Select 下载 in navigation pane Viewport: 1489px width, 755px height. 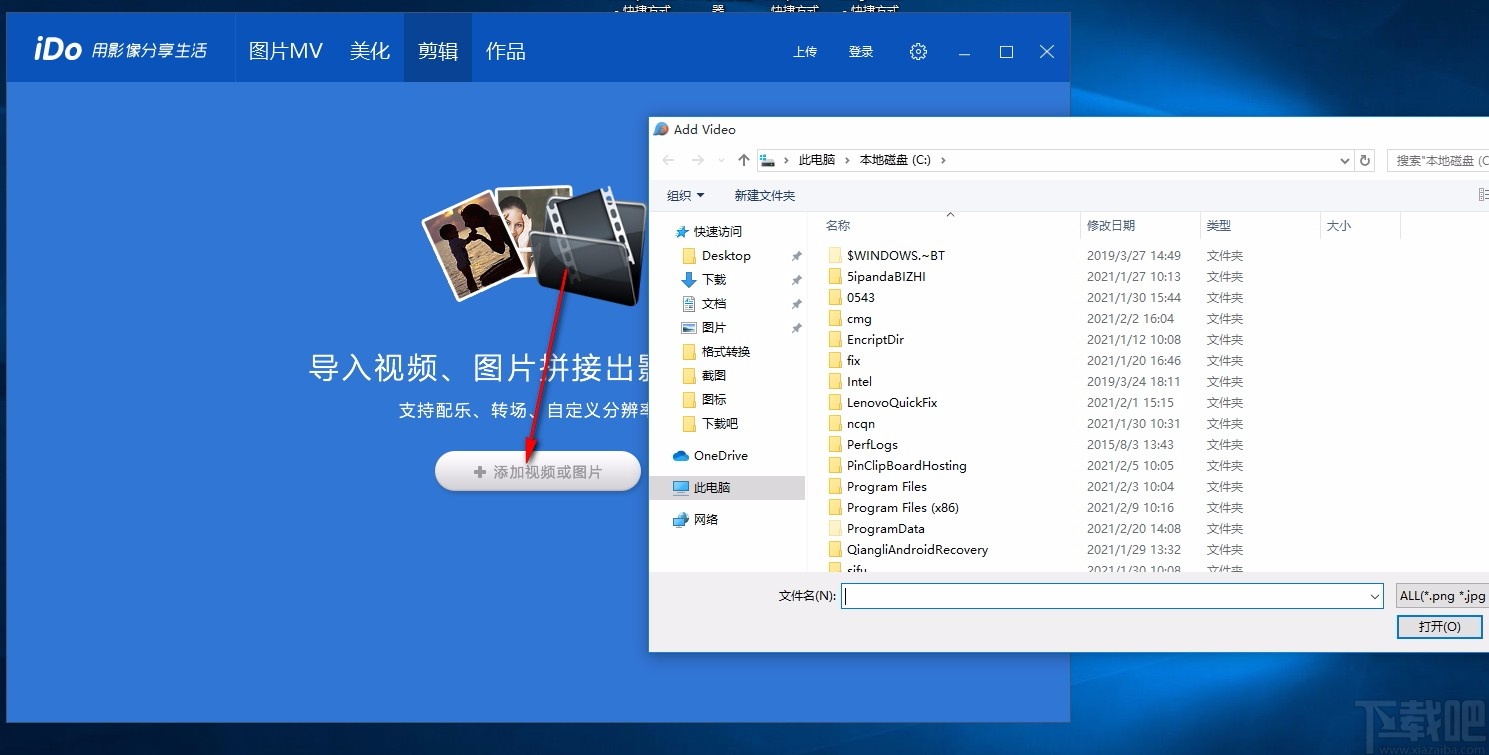[704, 279]
